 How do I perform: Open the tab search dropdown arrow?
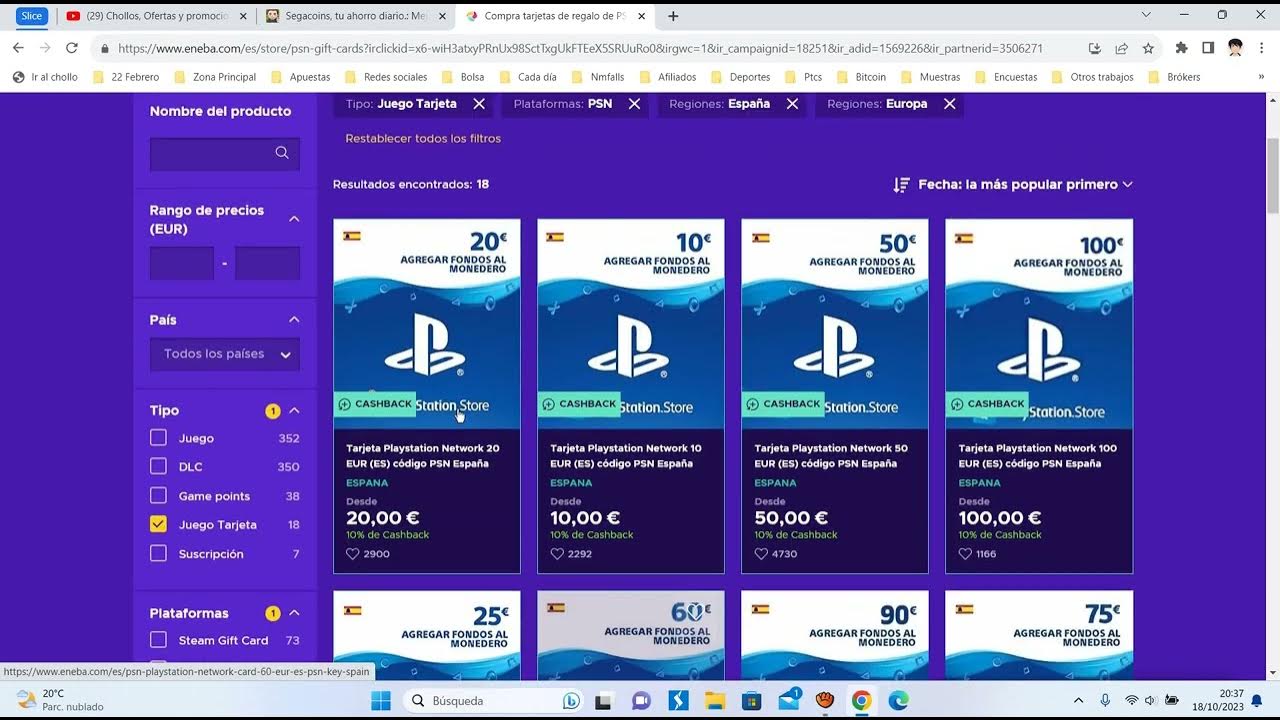(1146, 15)
